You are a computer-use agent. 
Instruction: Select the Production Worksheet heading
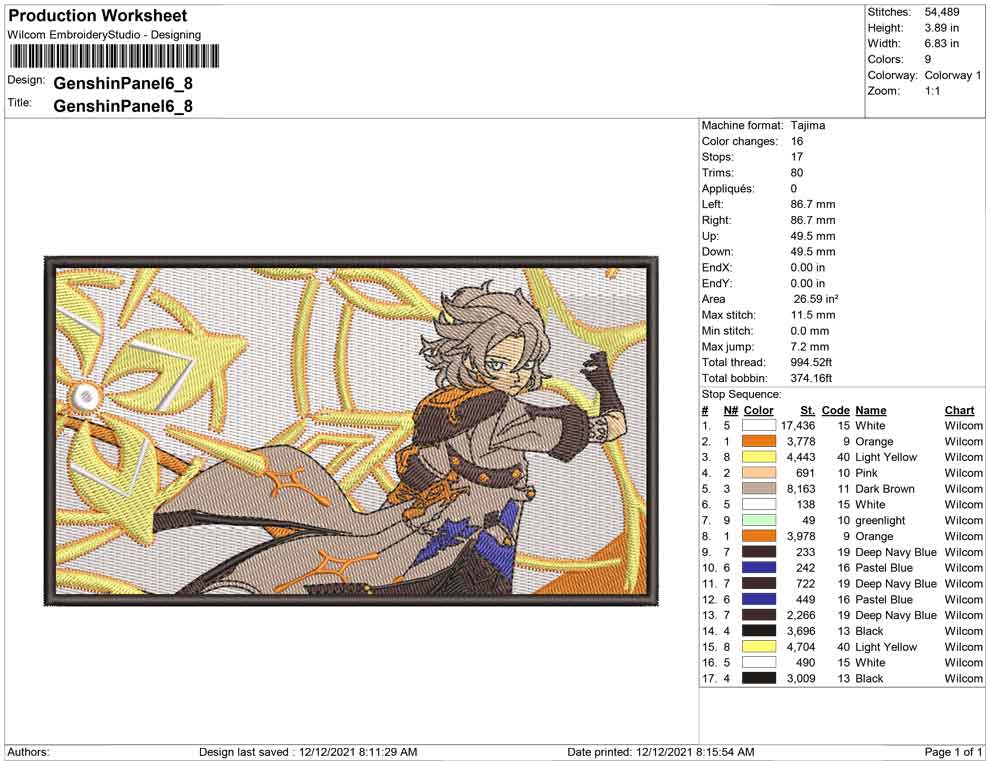(98, 16)
